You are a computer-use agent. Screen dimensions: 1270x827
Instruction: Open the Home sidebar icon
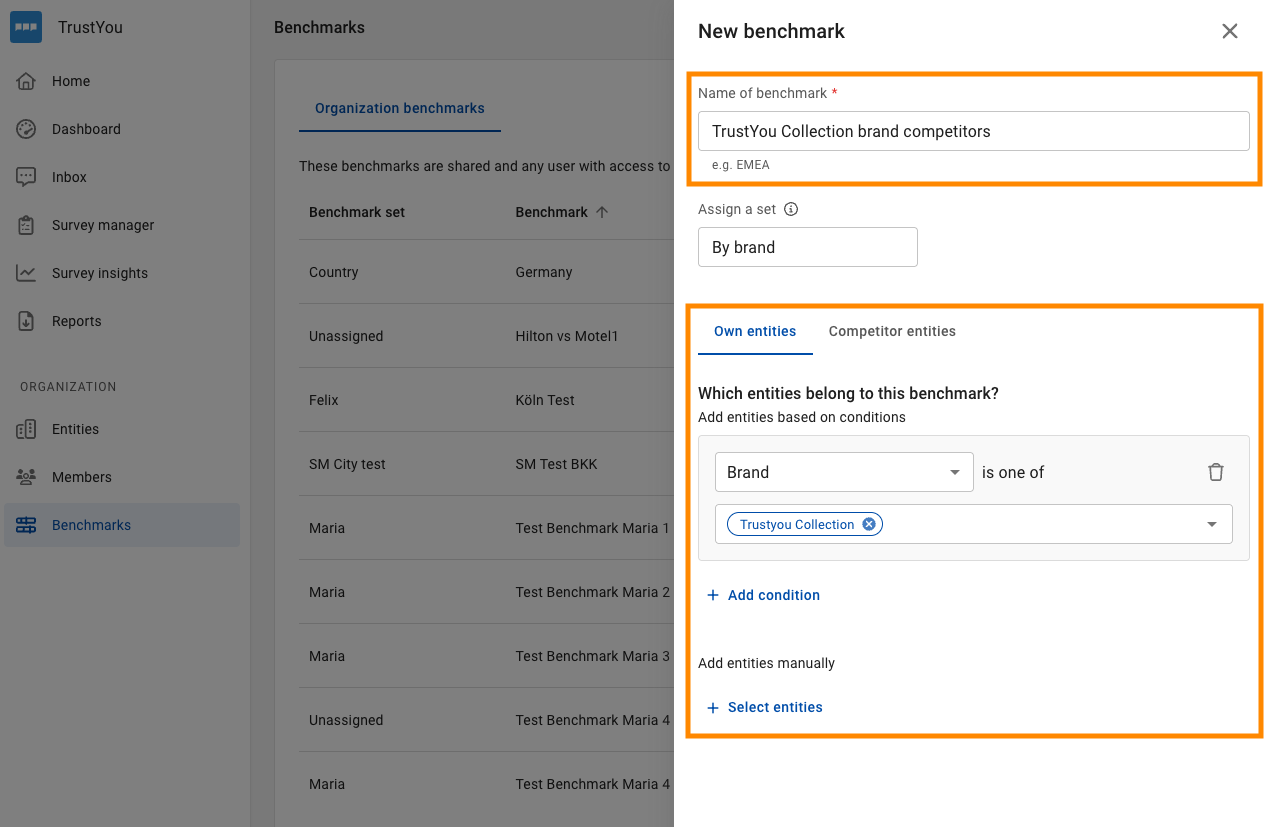click(x=26, y=81)
